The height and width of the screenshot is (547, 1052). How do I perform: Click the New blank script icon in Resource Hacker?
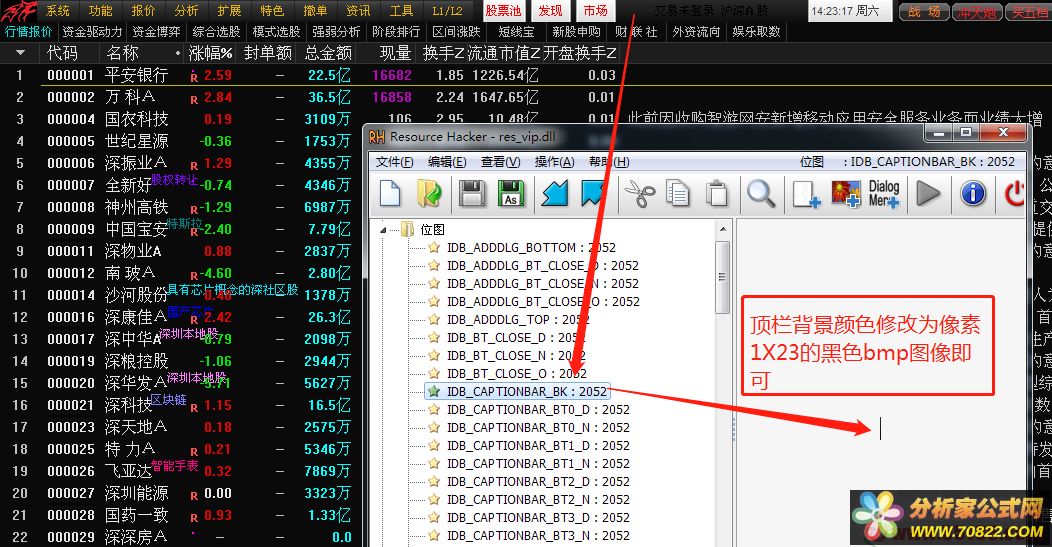point(390,194)
